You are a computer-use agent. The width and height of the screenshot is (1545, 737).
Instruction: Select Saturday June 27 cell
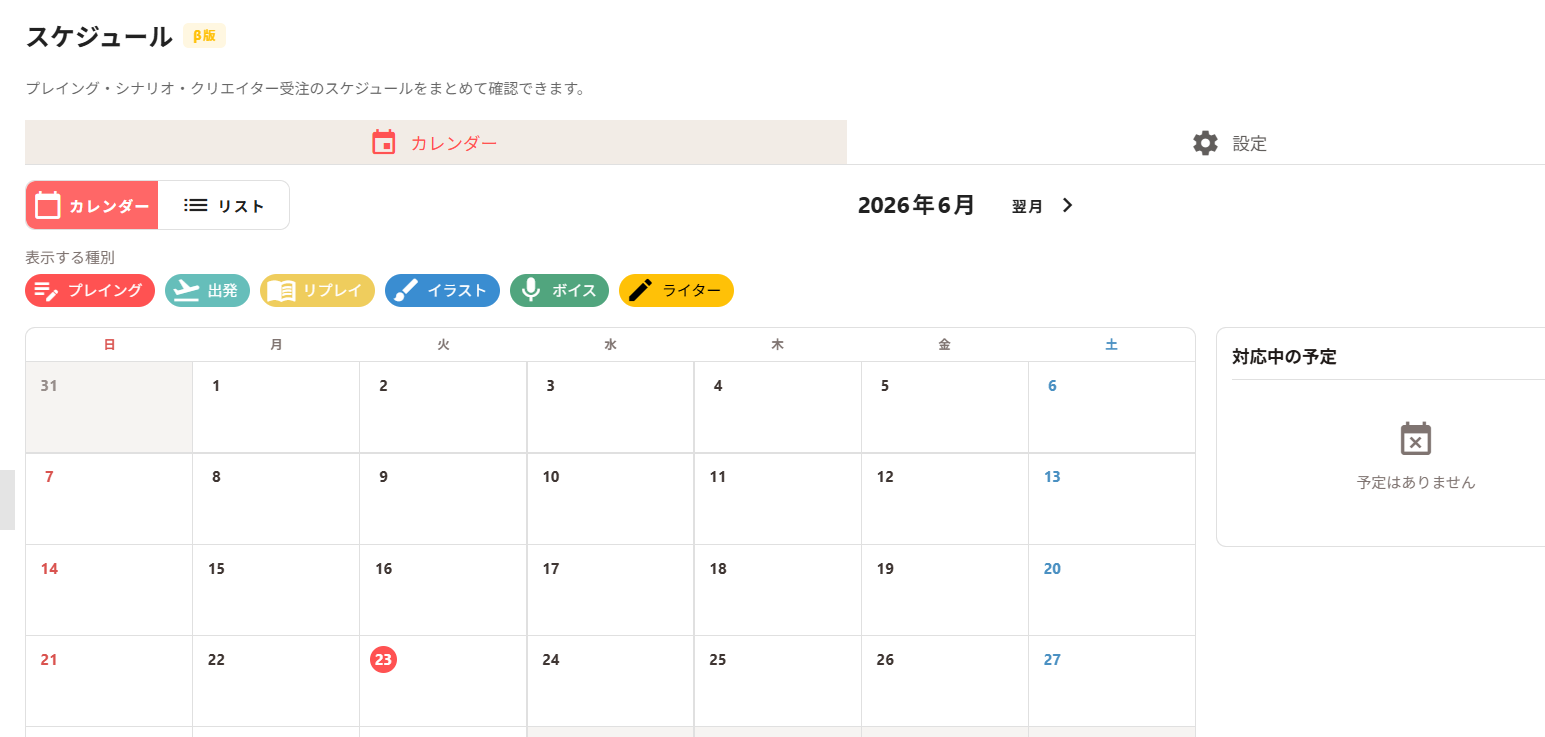[1112, 681]
